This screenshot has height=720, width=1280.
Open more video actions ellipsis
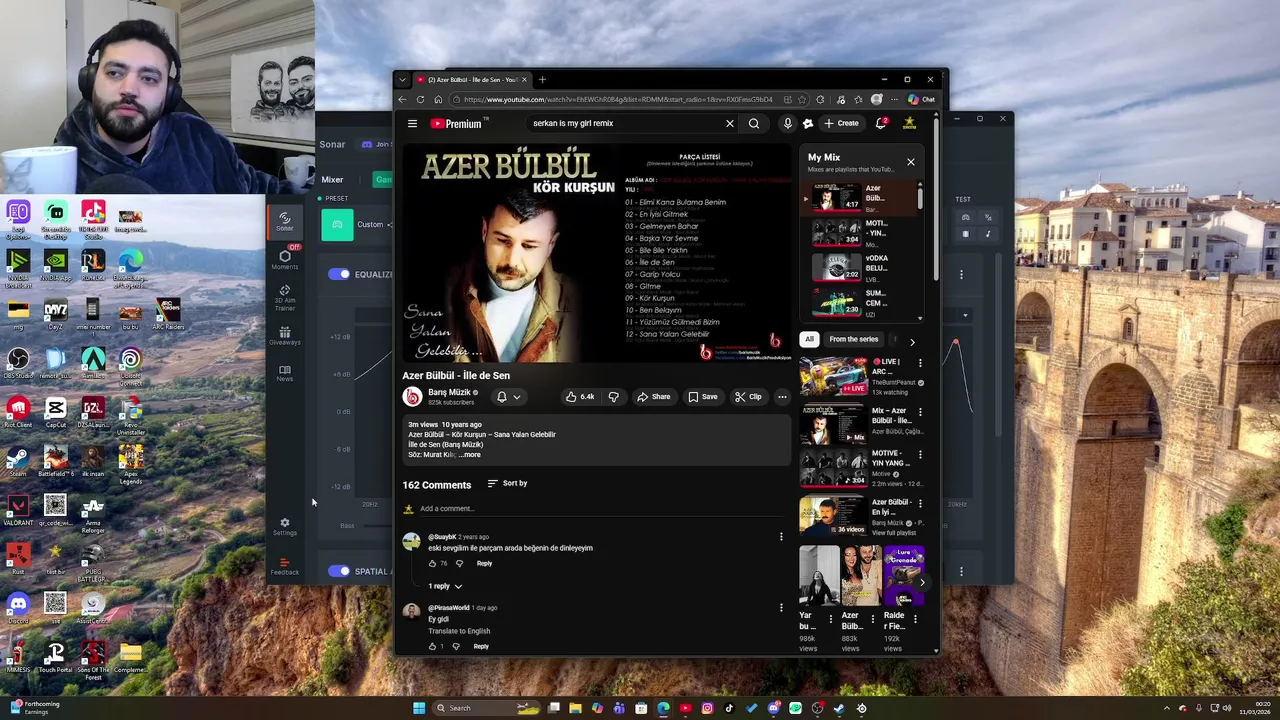pyautogui.click(x=782, y=397)
